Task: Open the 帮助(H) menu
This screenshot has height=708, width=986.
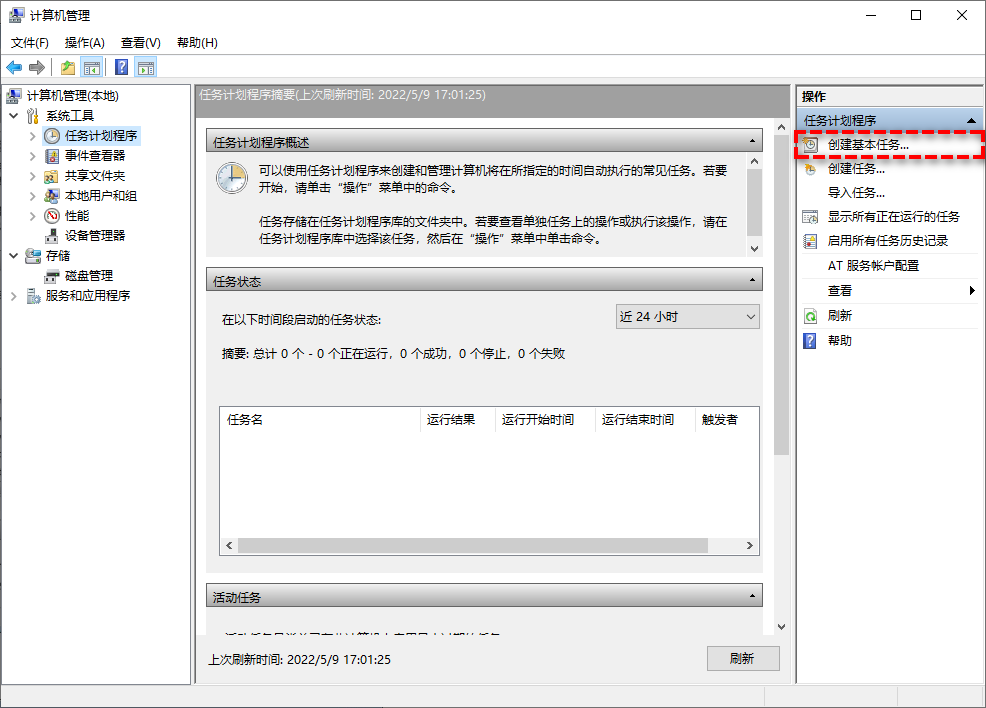Action: (197, 43)
